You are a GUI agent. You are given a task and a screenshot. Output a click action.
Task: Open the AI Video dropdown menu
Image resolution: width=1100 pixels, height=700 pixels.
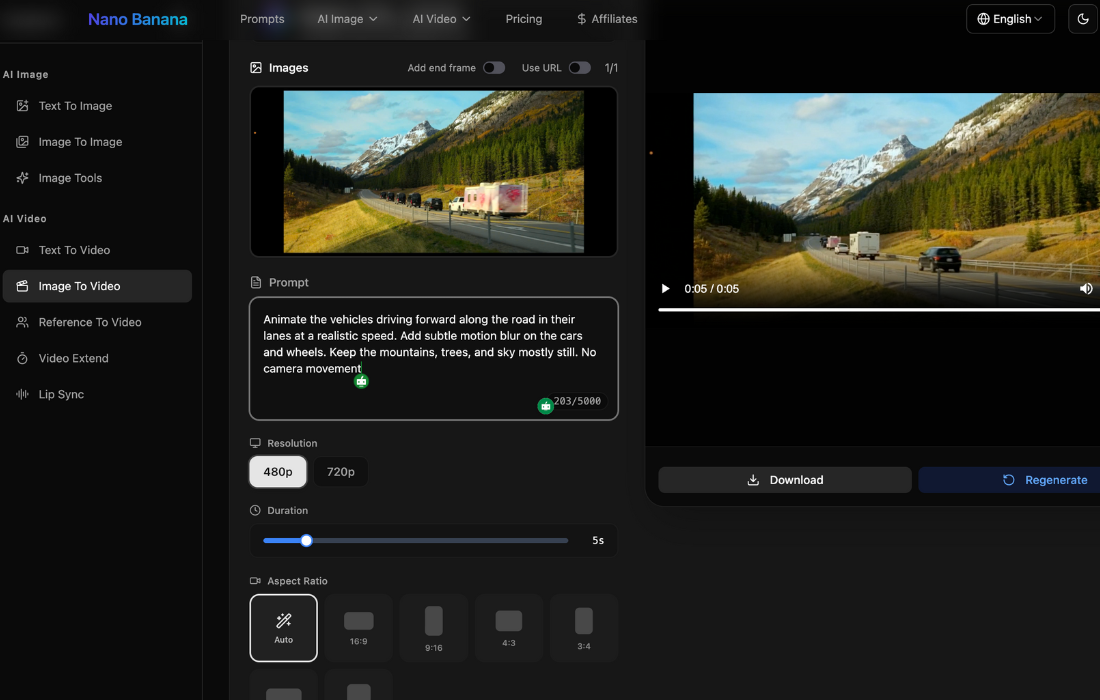click(x=441, y=19)
